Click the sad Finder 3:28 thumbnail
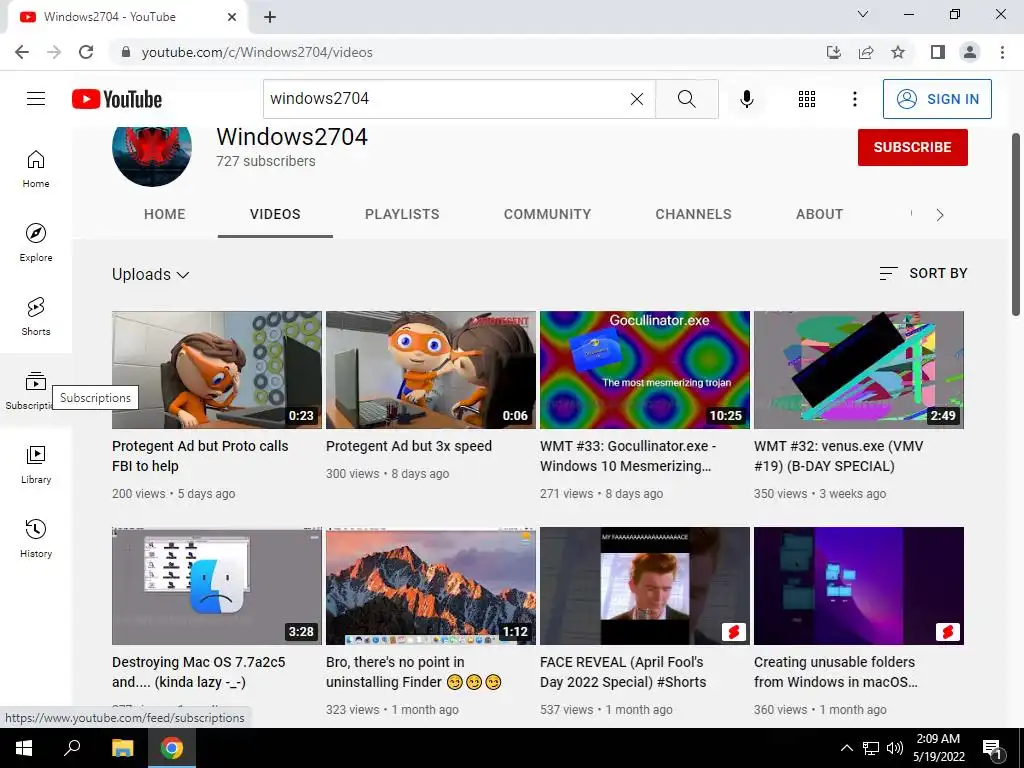This screenshot has width=1024, height=768. coord(217,586)
